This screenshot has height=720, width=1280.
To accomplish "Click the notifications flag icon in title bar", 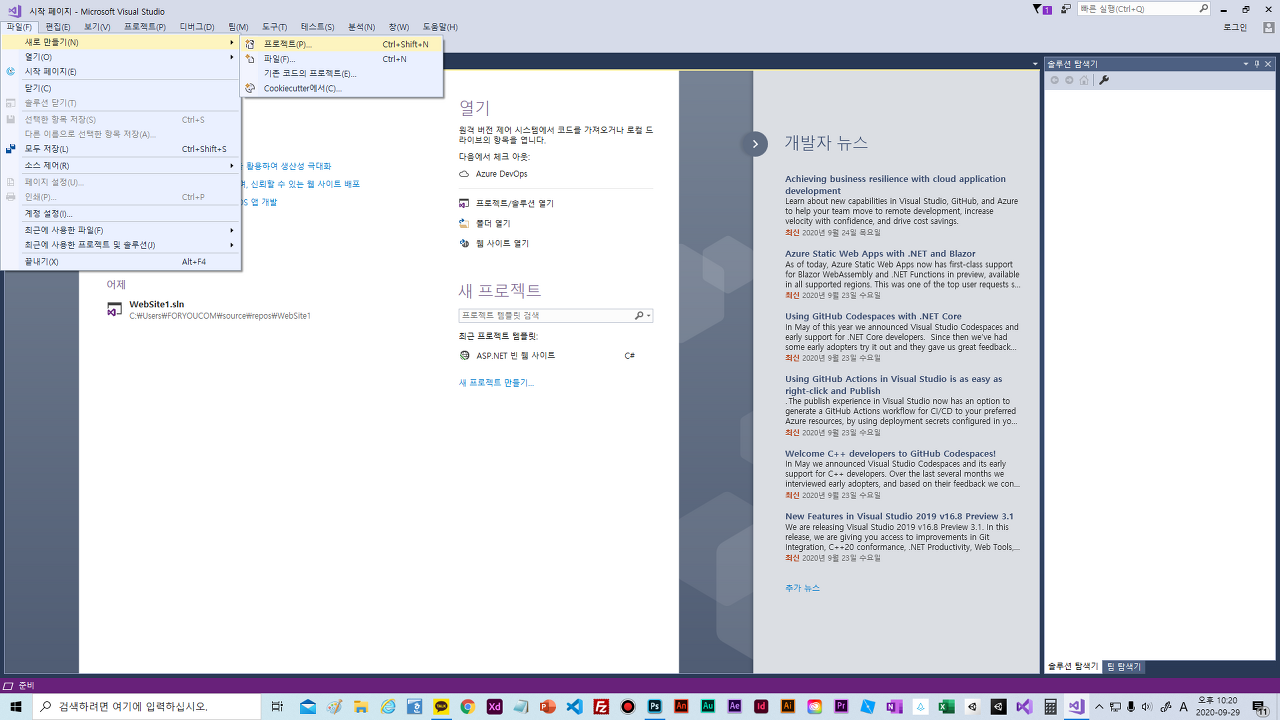I will click(1040, 9).
